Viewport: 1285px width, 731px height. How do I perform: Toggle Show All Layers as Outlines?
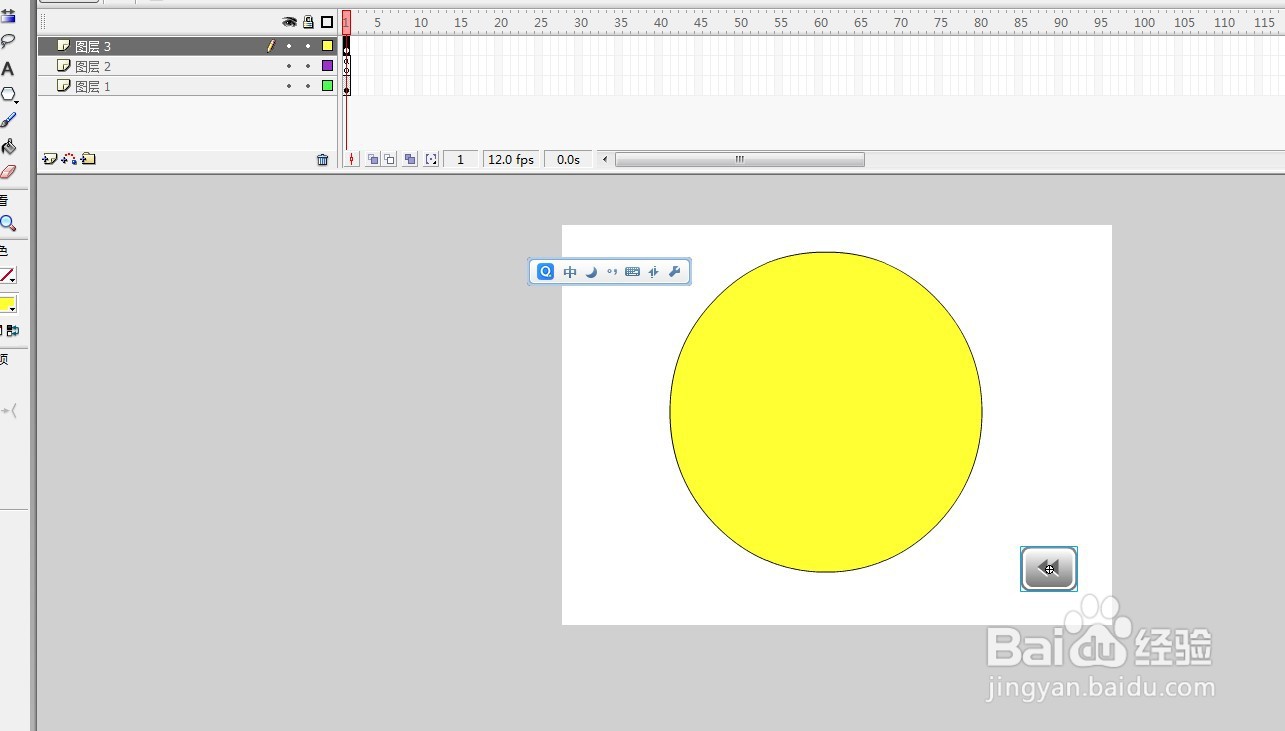click(x=327, y=22)
